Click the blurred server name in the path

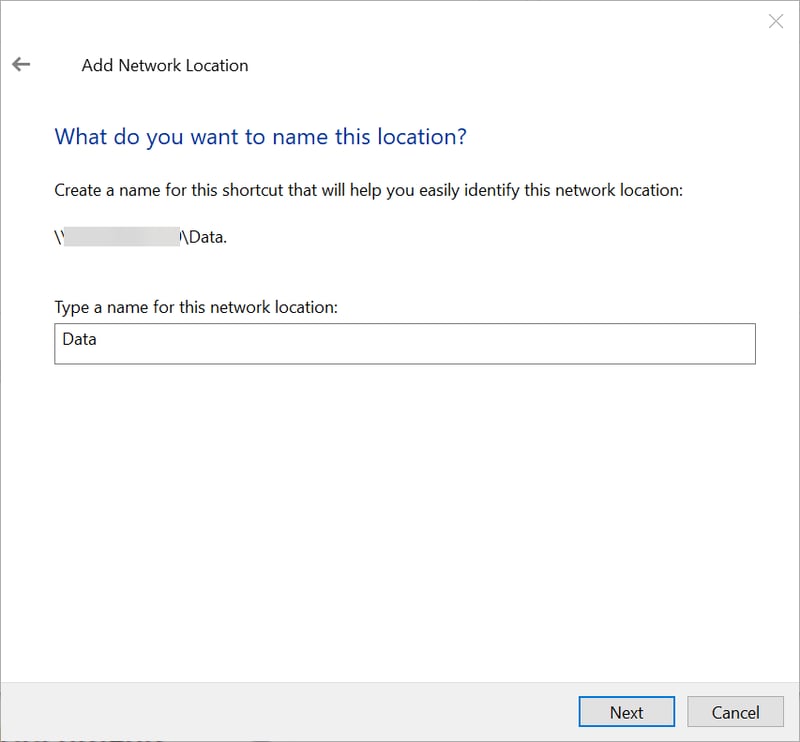pos(120,238)
